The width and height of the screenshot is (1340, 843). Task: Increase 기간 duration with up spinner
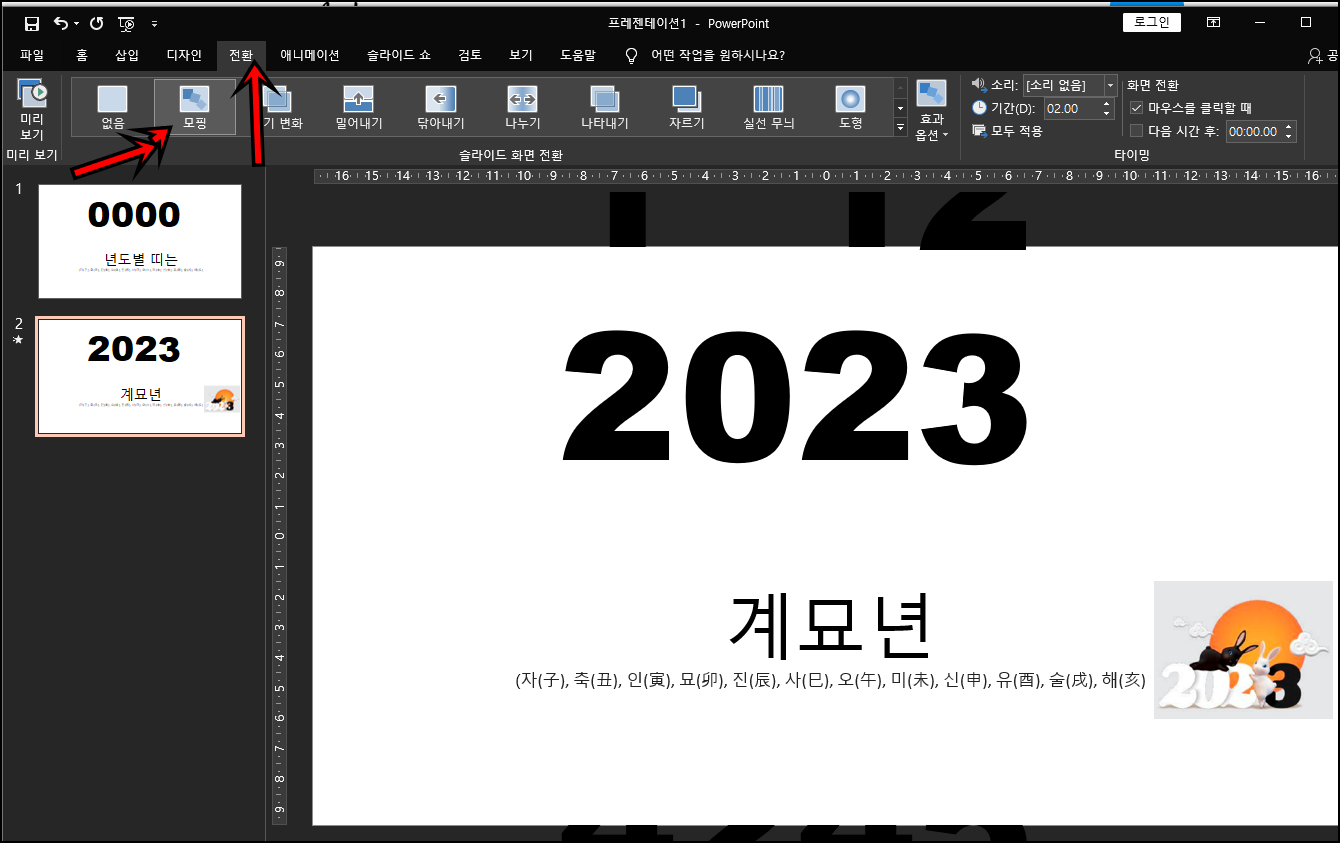tap(1106, 103)
